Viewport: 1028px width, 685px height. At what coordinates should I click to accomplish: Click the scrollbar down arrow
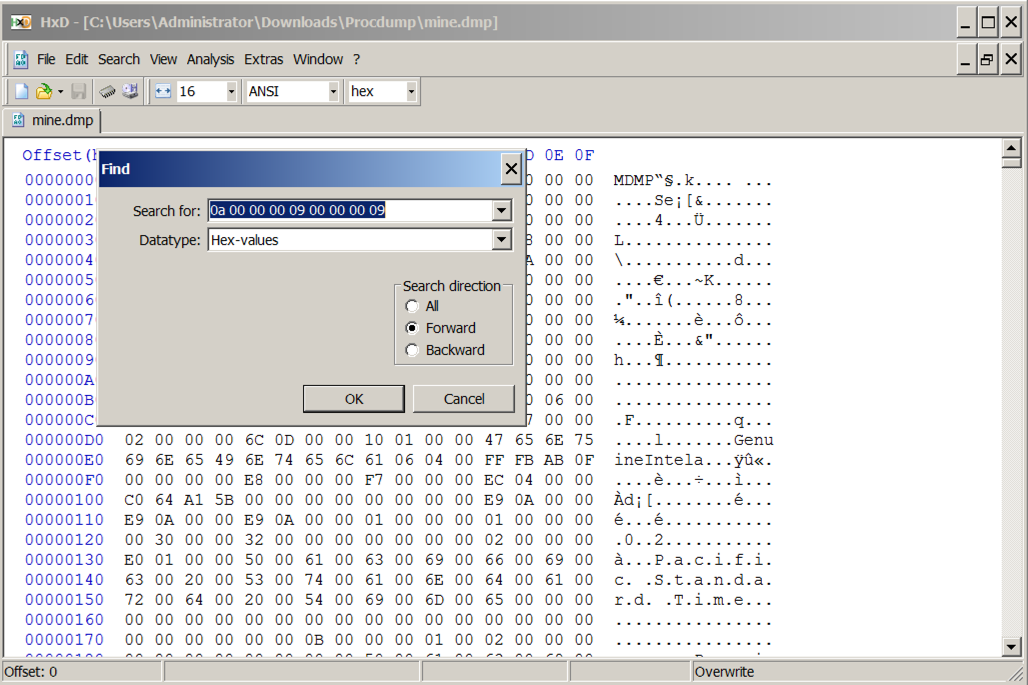click(1011, 646)
